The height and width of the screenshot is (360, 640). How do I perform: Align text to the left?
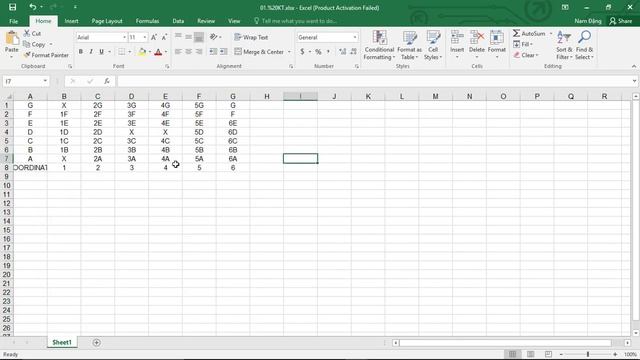(x=178, y=52)
